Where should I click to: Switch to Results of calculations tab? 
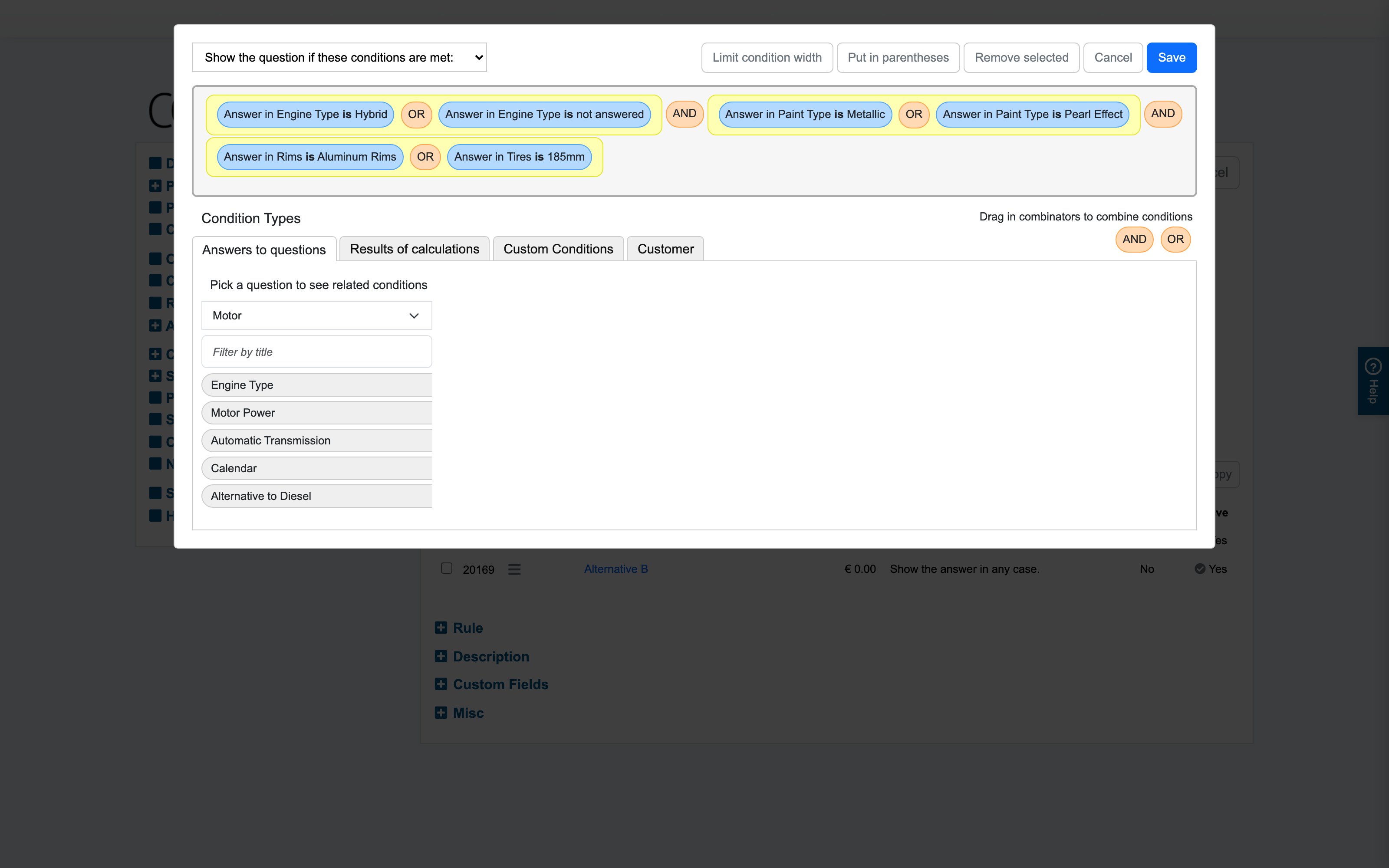click(415, 249)
